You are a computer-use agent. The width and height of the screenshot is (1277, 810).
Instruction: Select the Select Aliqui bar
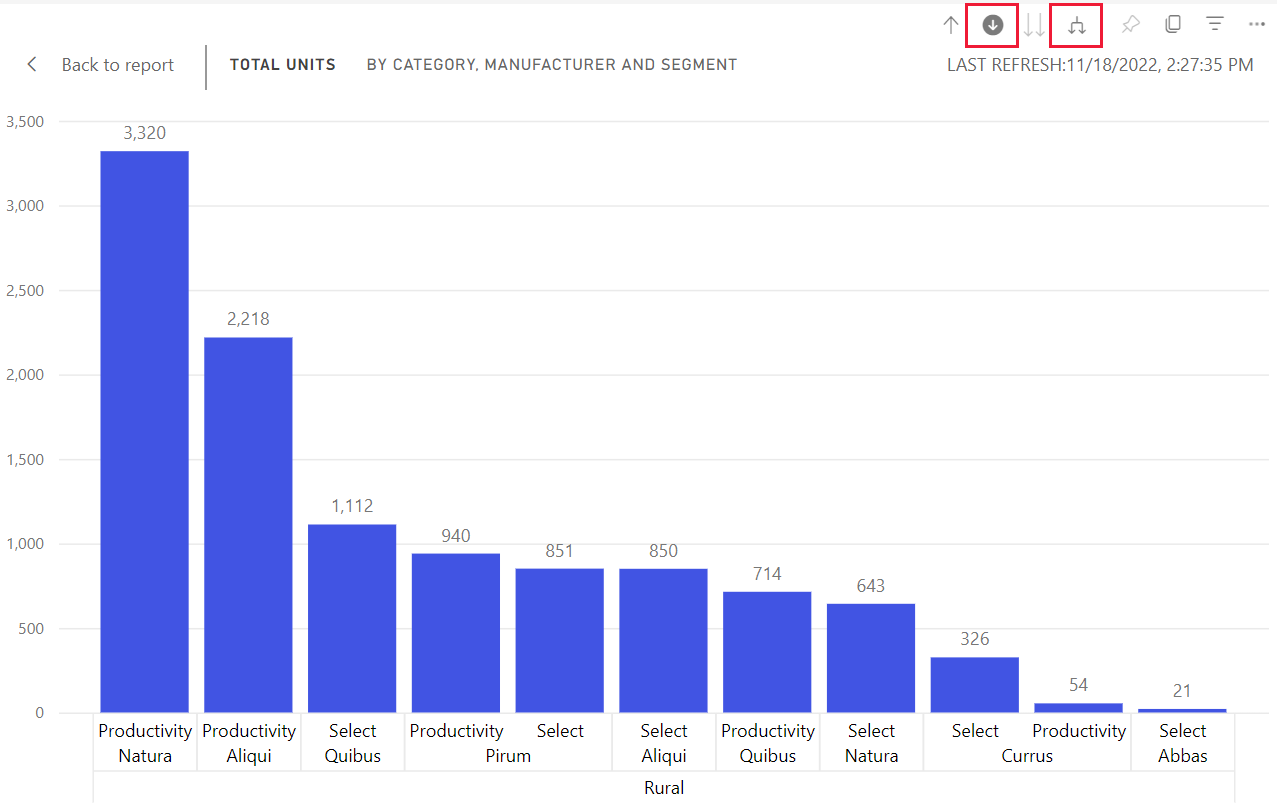[663, 640]
